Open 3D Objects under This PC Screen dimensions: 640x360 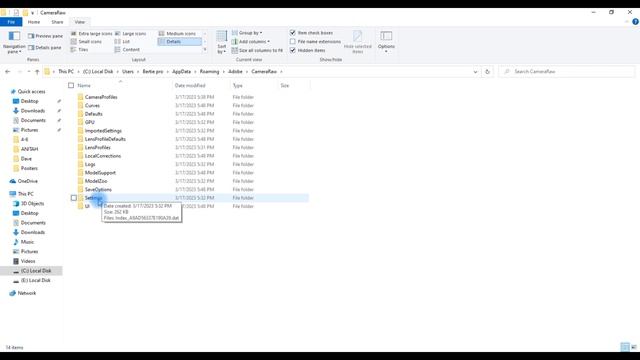[x=33, y=203]
